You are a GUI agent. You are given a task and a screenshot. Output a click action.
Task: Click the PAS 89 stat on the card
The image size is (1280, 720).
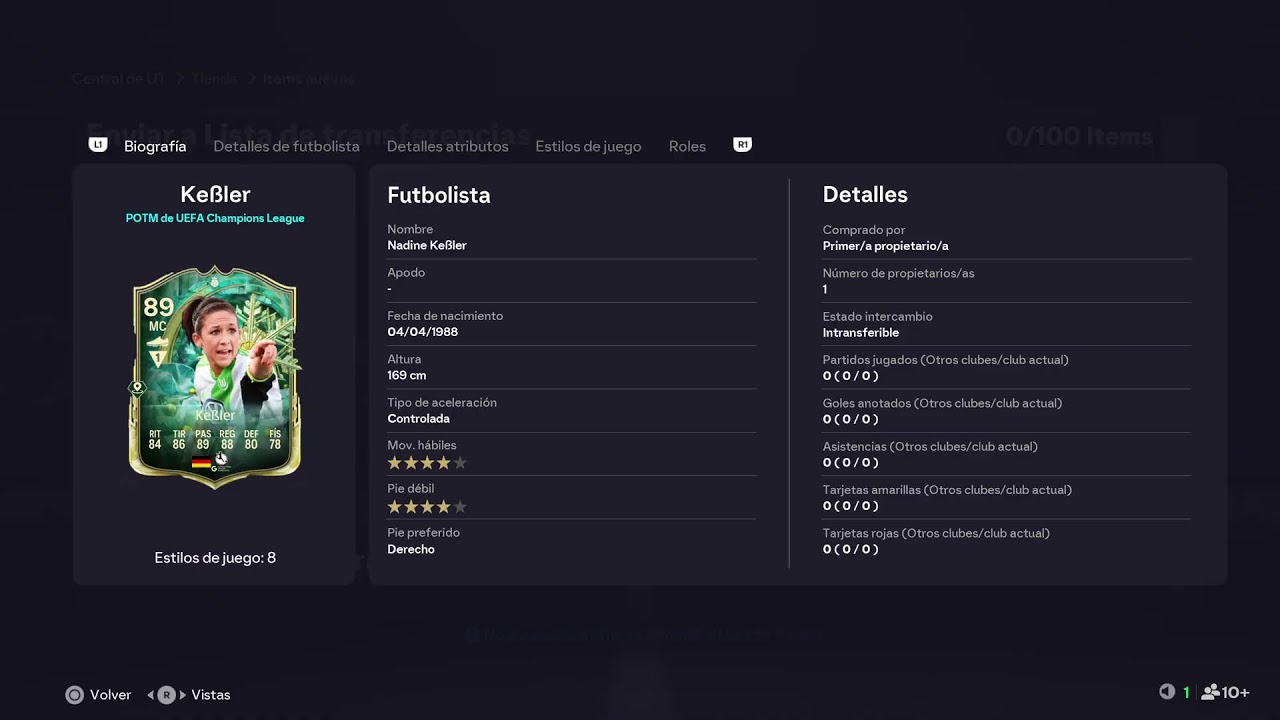click(203, 439)
